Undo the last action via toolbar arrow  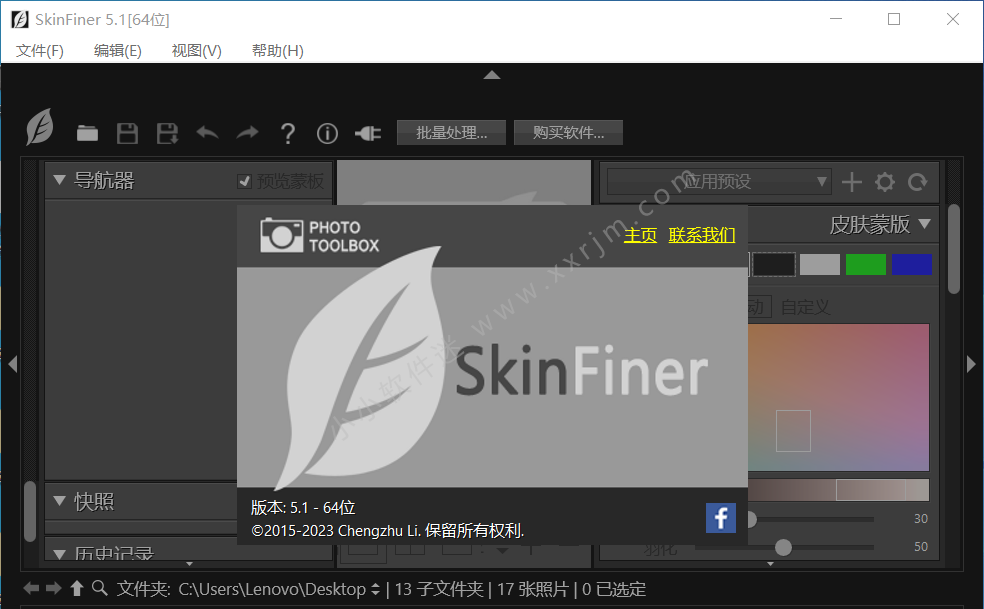(207, 132)
